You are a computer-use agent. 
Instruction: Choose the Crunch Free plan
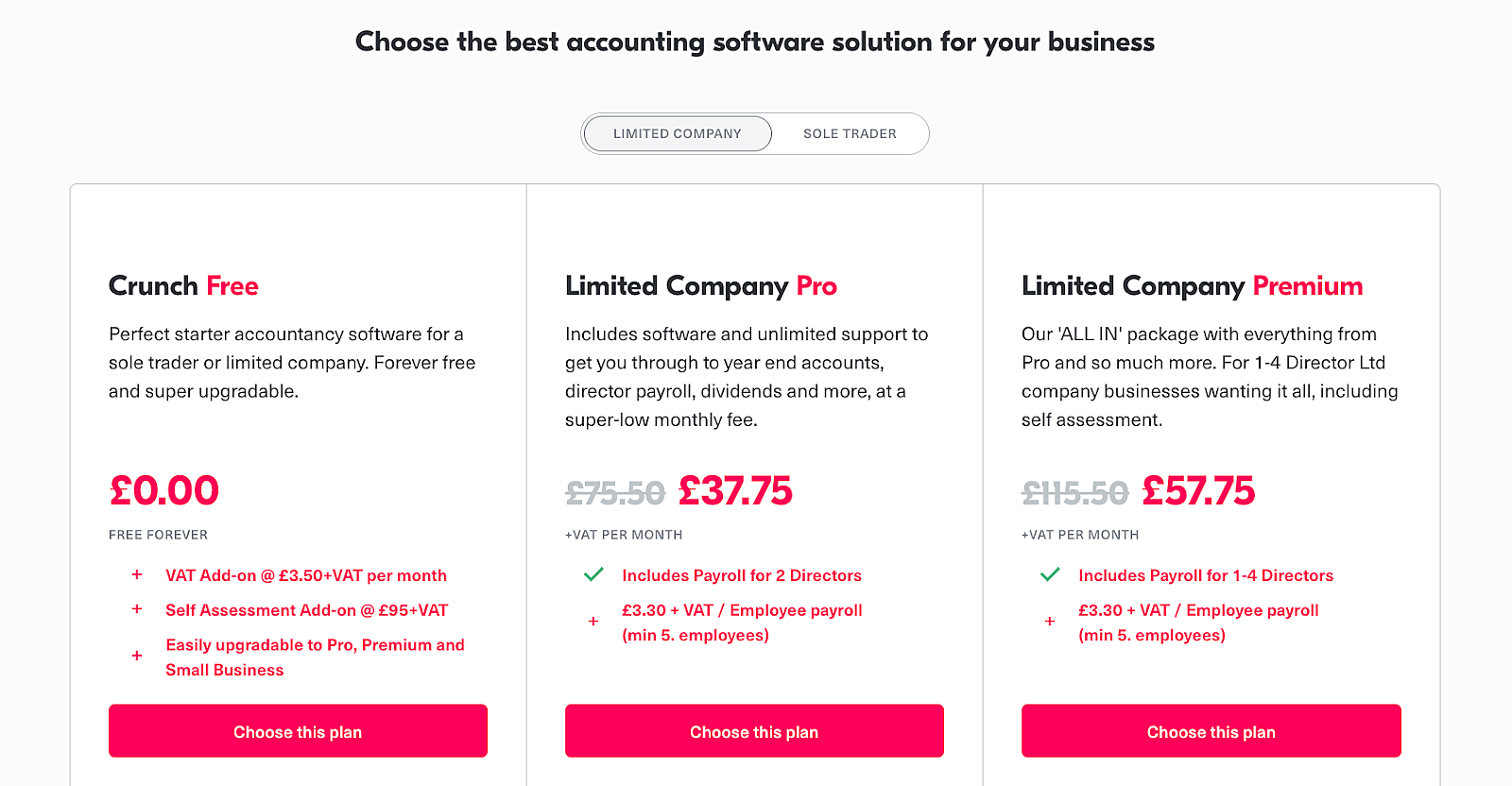[x=298, y=731]
